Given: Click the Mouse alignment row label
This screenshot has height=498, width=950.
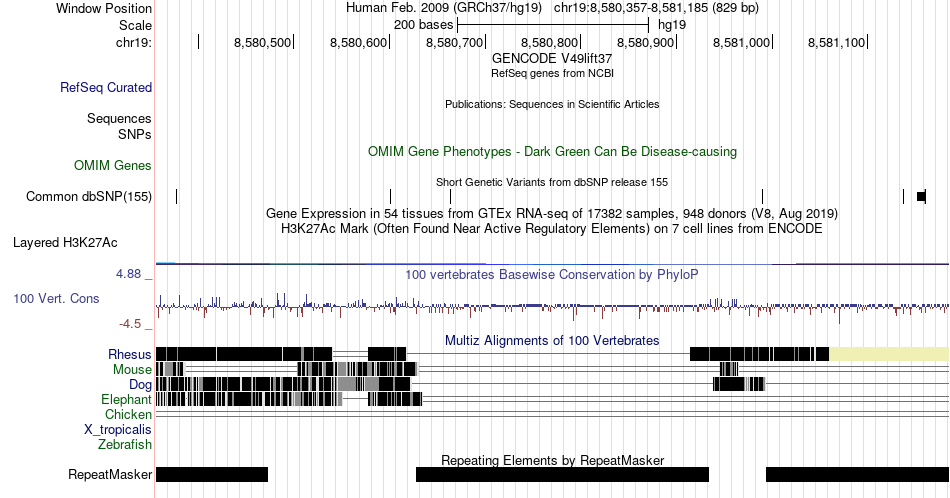Looking at the screenshot, I should 132,370.
